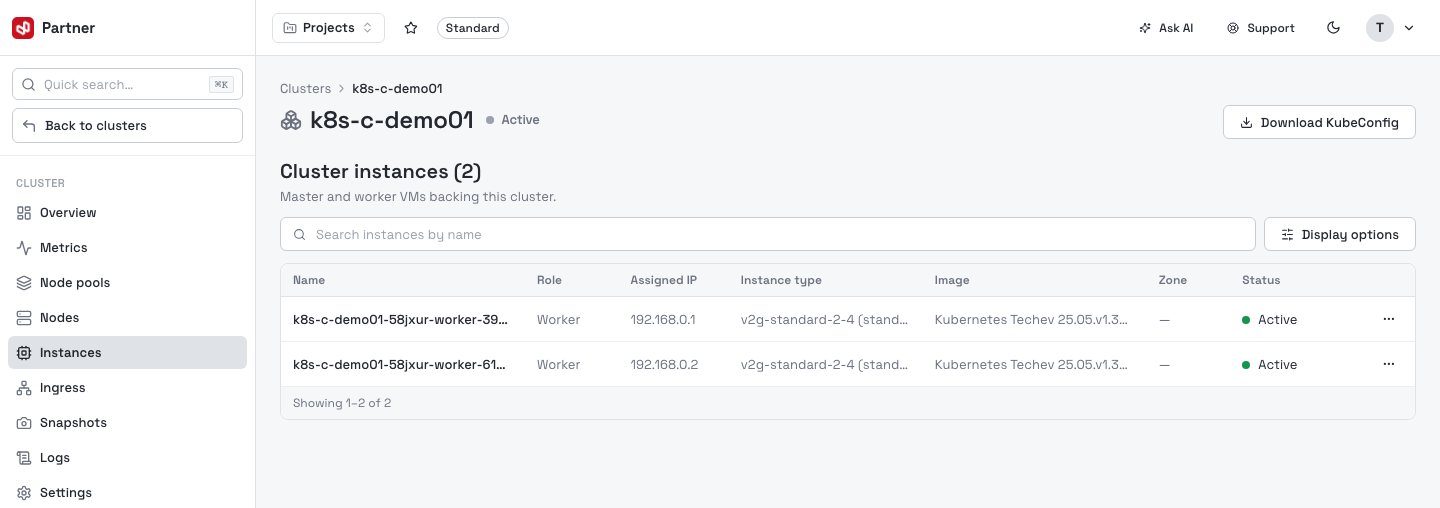The image size is (1440, 508).
Task: Click the Instances chip icon
Action: (24, 353)
